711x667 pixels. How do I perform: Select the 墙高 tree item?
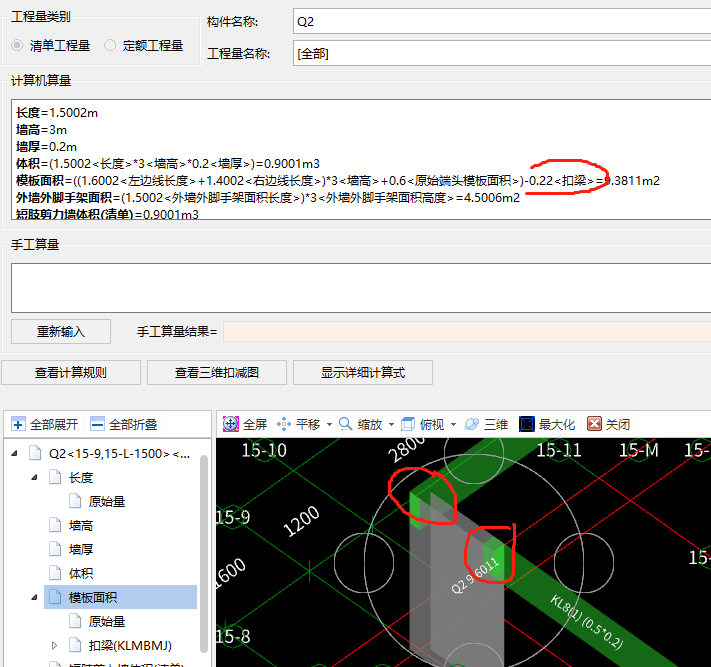[x=81, y=526]
